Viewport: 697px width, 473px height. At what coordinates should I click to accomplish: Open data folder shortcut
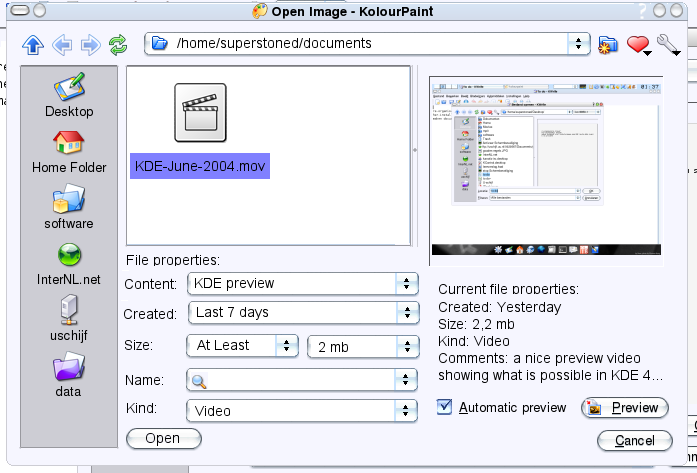click(68, 374)
